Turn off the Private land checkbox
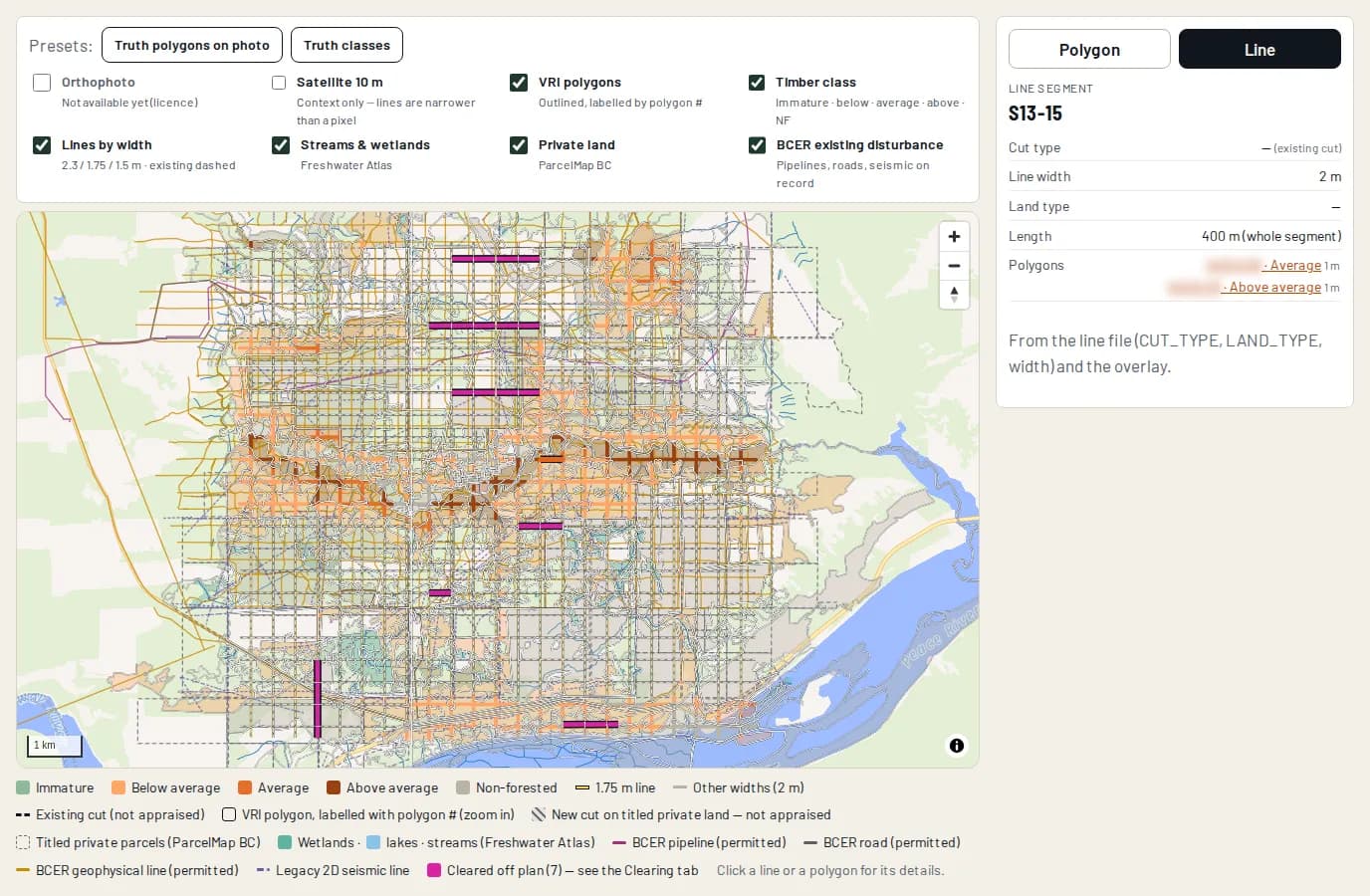The image size is (1370, 896). click(x=519, y=145)
